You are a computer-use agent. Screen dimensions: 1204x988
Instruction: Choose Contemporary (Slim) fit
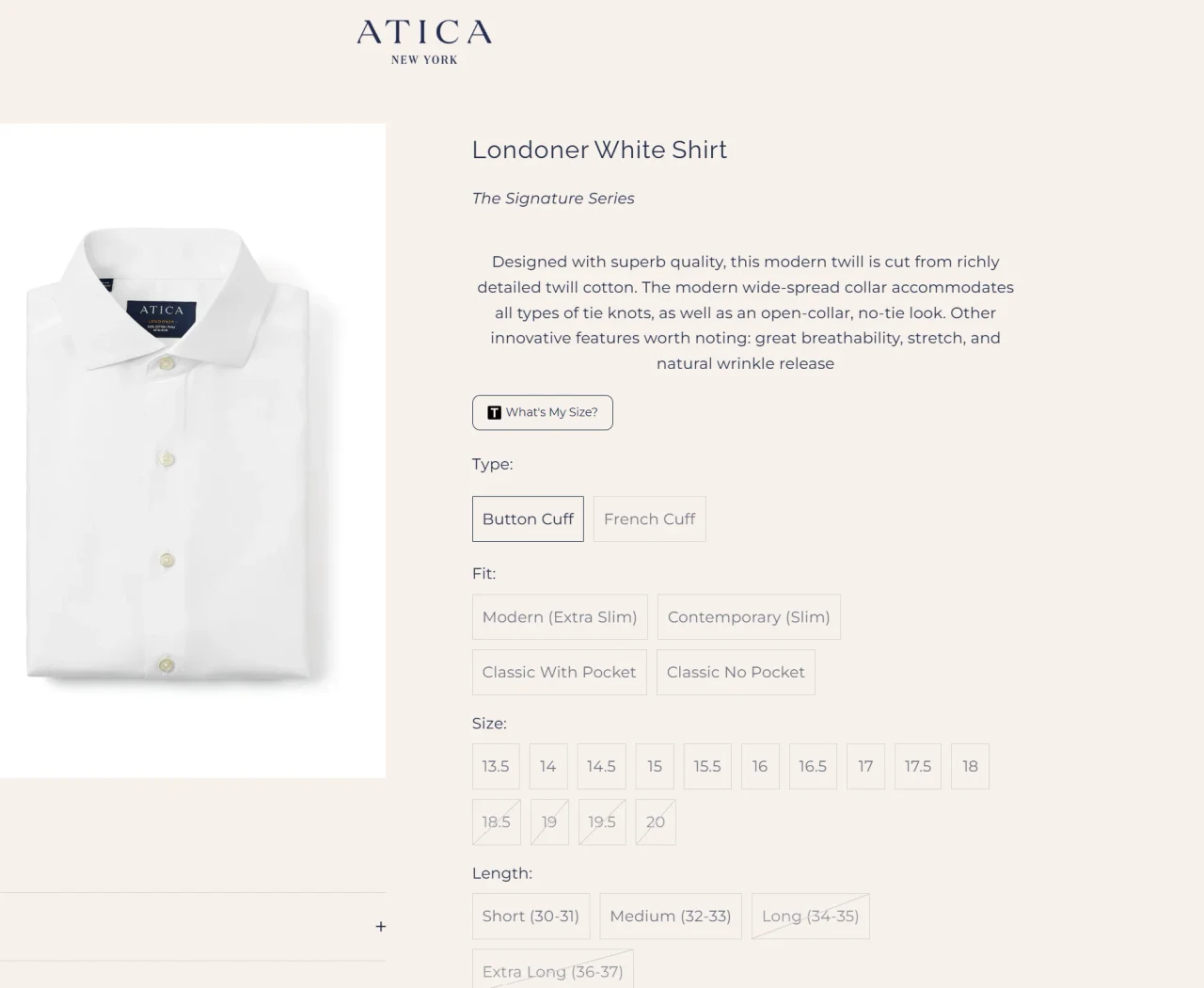click(x=749, y=617)
